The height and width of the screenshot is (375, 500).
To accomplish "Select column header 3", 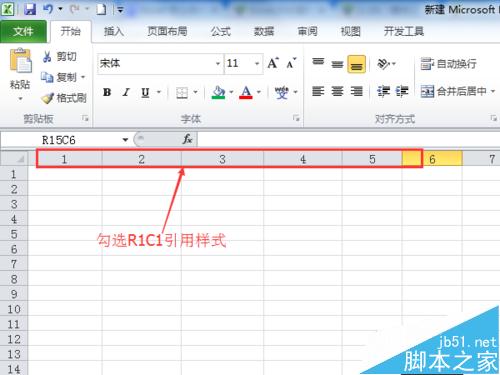I will click(x=222, y=159).
